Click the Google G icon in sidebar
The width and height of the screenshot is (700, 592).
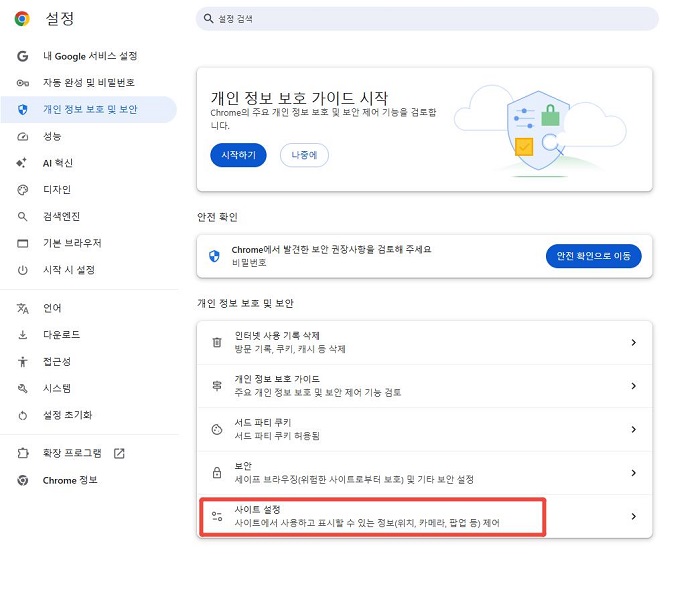click(x=22, y=56)
